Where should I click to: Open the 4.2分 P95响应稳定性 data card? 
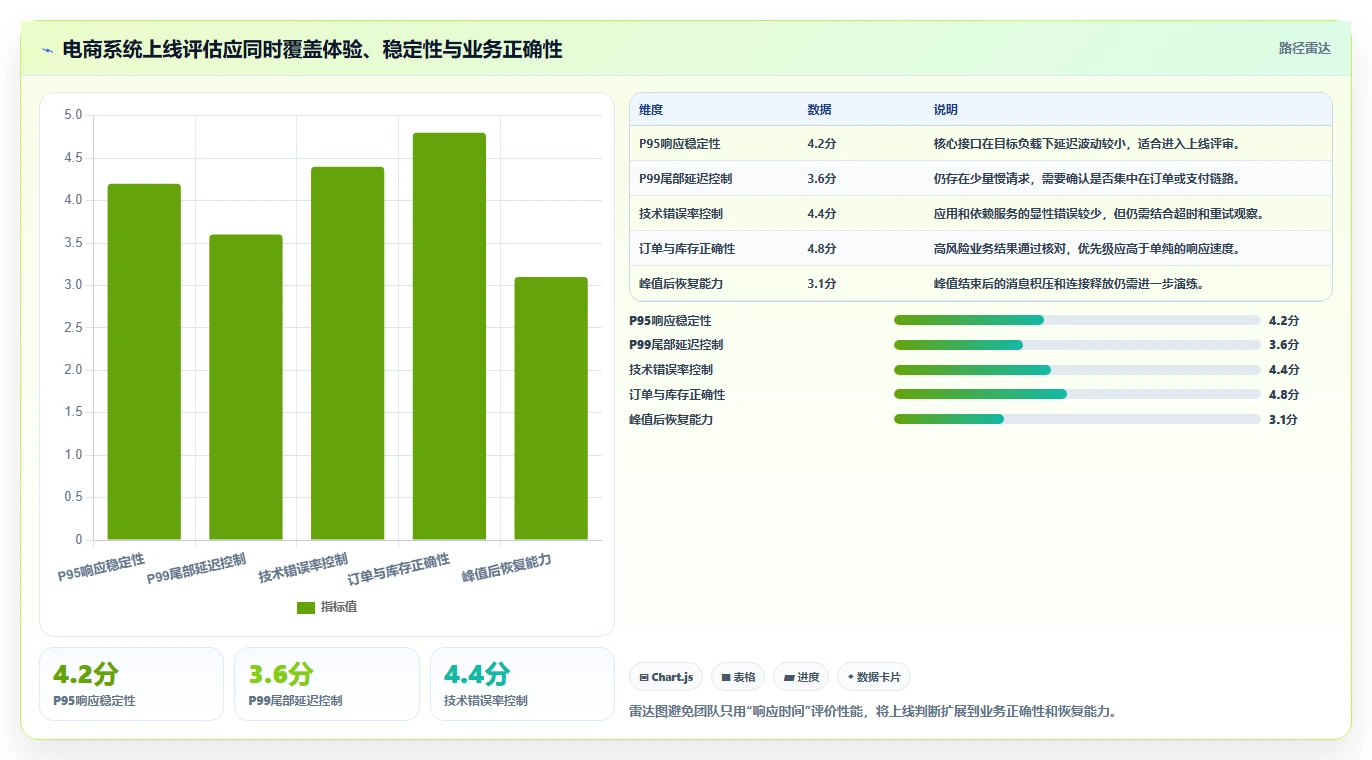[x=131, y=684]
